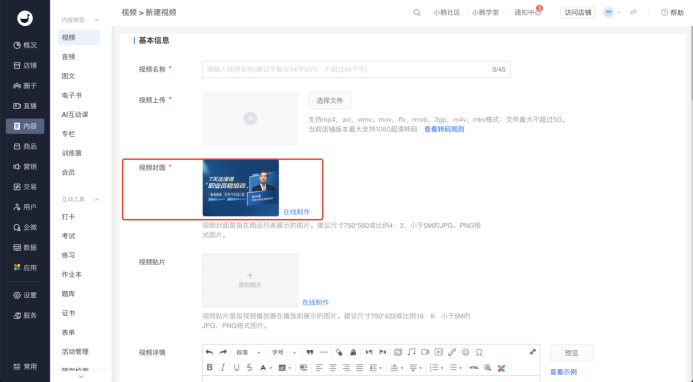Toggle italic formatting

pos(223,367)
